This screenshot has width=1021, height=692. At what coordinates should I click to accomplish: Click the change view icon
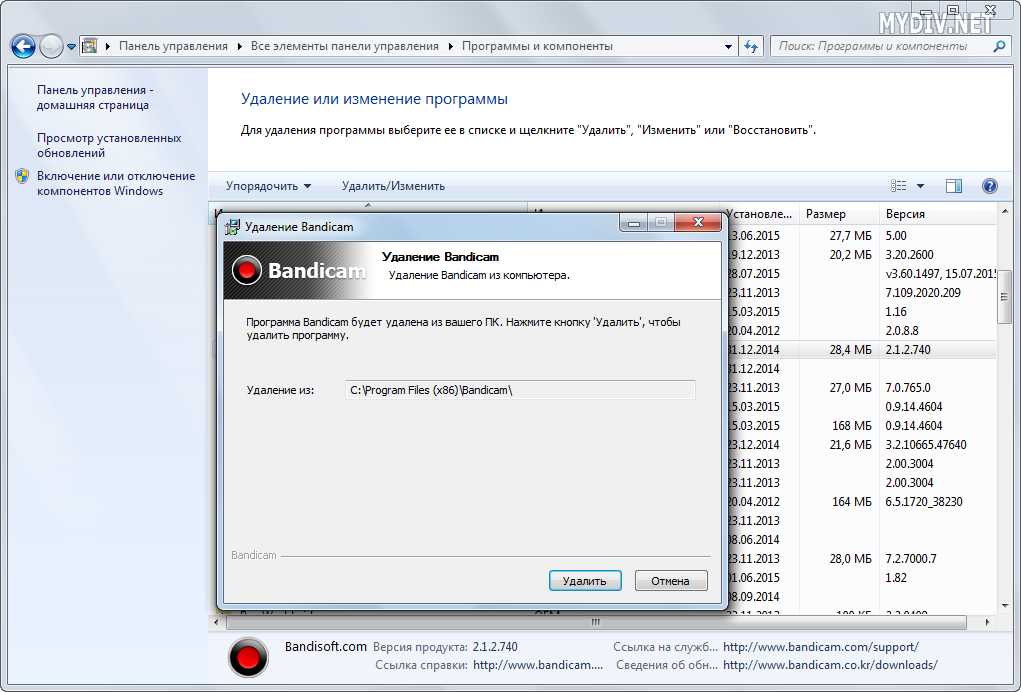pos(898,186)
